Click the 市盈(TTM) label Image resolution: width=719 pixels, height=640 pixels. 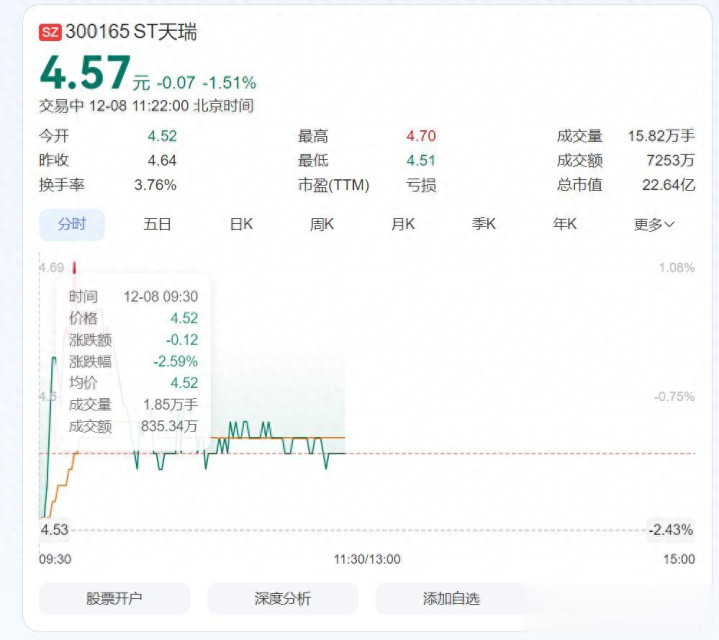tap(333, 184)
